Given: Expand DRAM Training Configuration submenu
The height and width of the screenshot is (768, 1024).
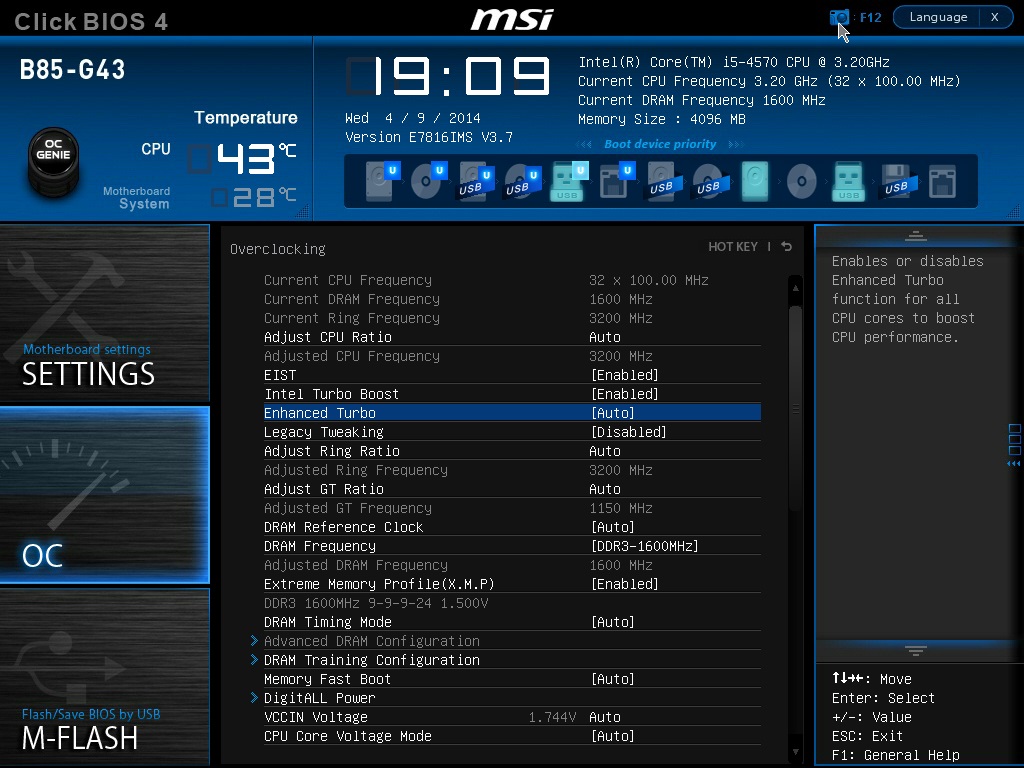Looking at the screenshot, I should (372, 660).
